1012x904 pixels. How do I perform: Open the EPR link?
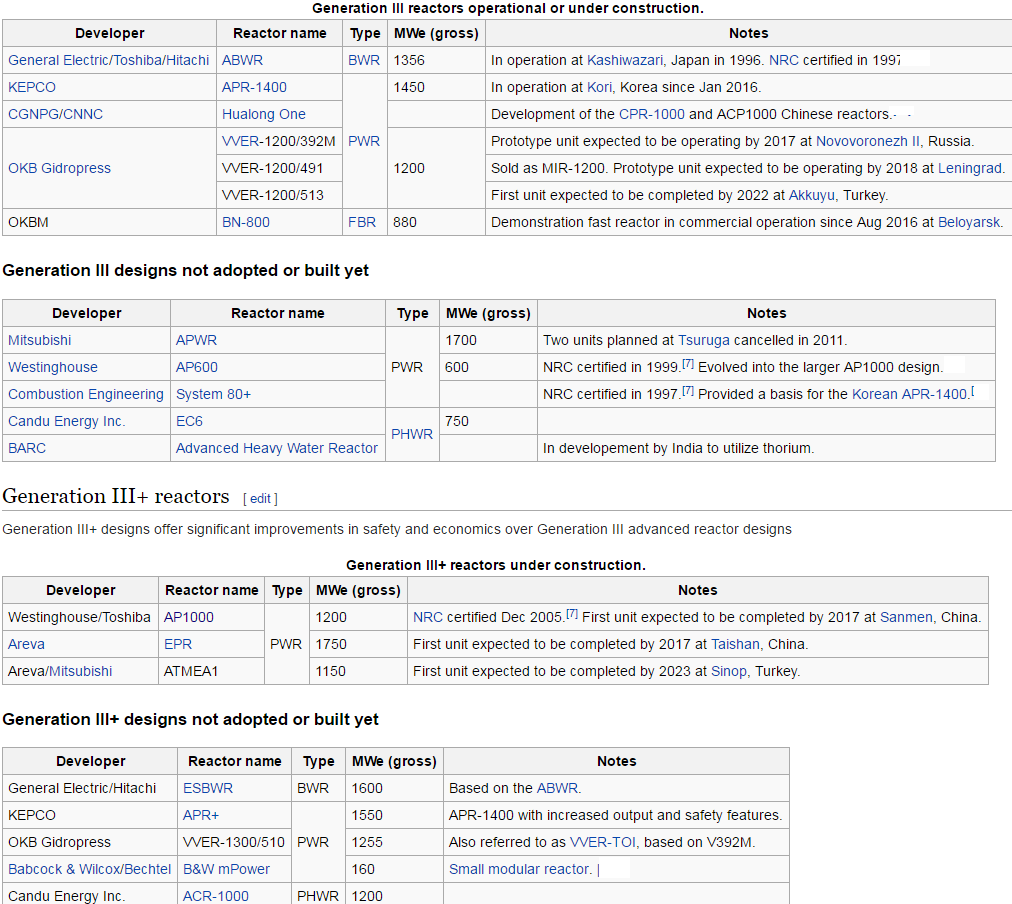[178, 645]
